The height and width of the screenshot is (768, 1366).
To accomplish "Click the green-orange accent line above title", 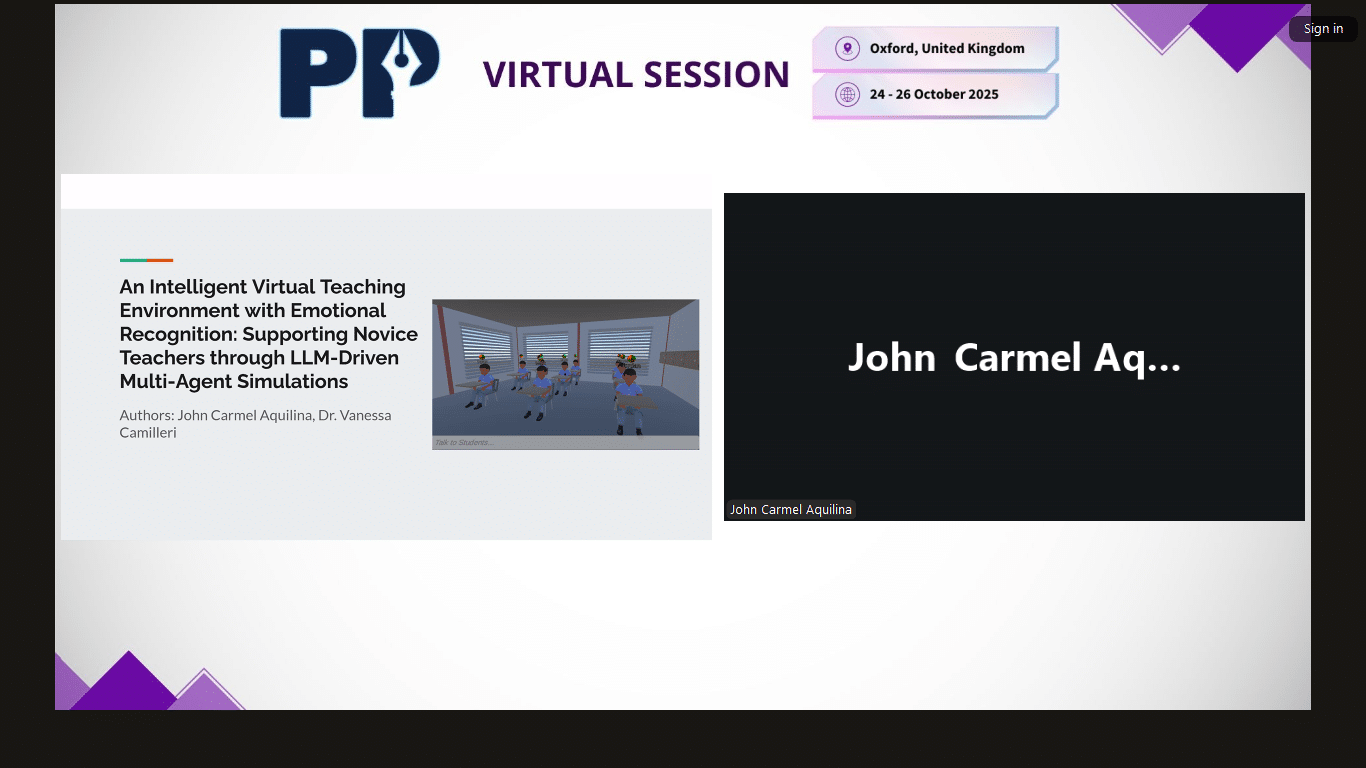I will pyautogui.click(x=146, y=260).
